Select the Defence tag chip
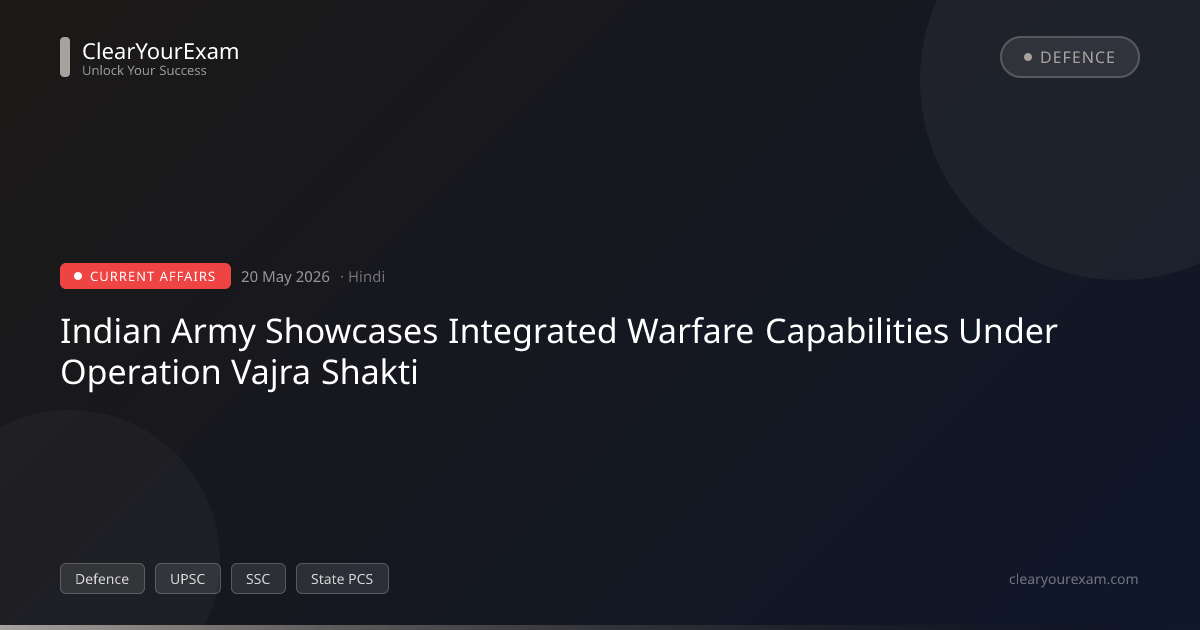Screen dimensions: 1200x630 click(102, 579)
